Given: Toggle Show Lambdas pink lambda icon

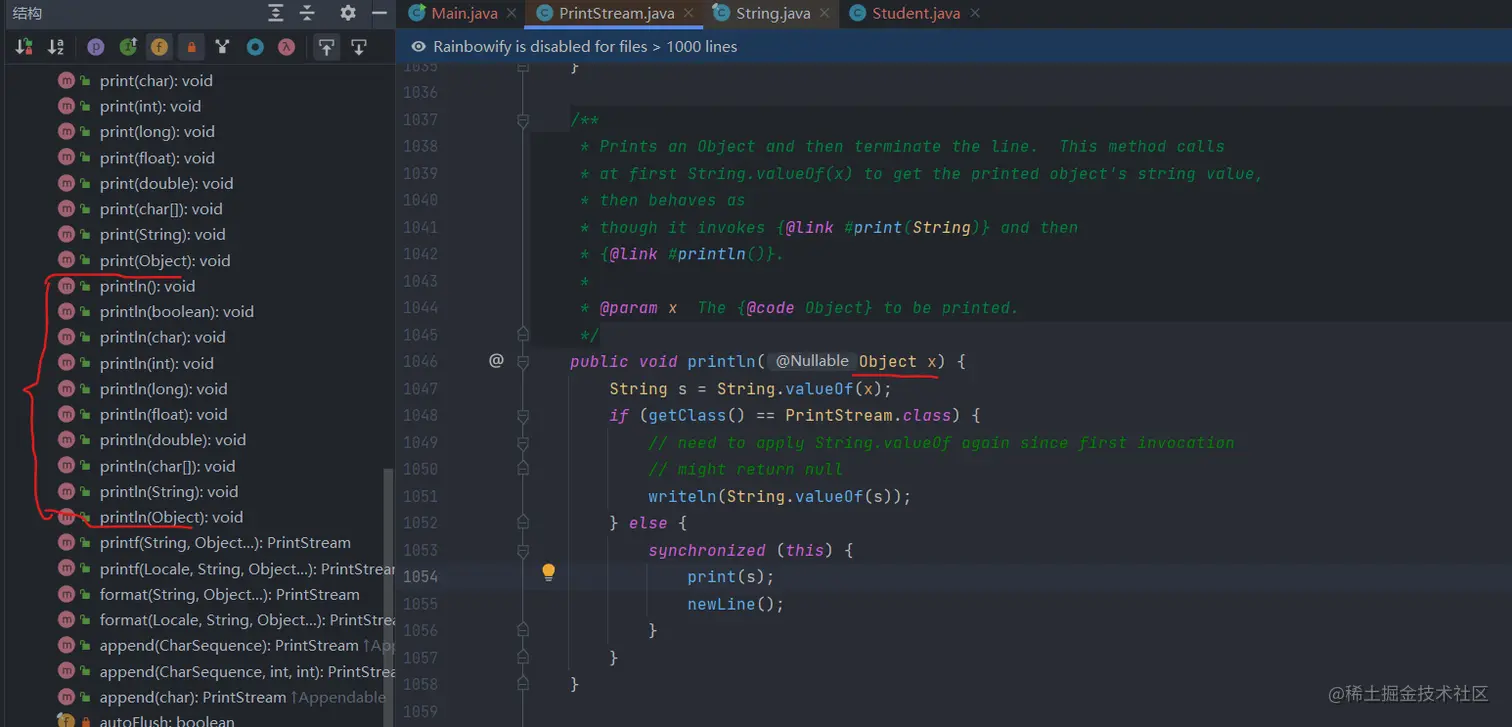Looking at the screenshot, I should 286,47.
